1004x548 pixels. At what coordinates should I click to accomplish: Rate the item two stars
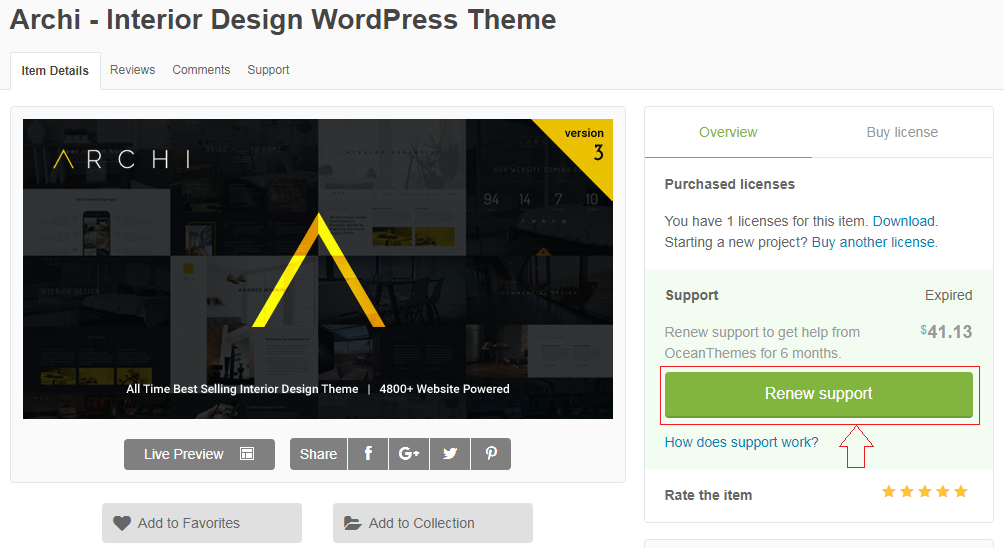tap(907, 492)
